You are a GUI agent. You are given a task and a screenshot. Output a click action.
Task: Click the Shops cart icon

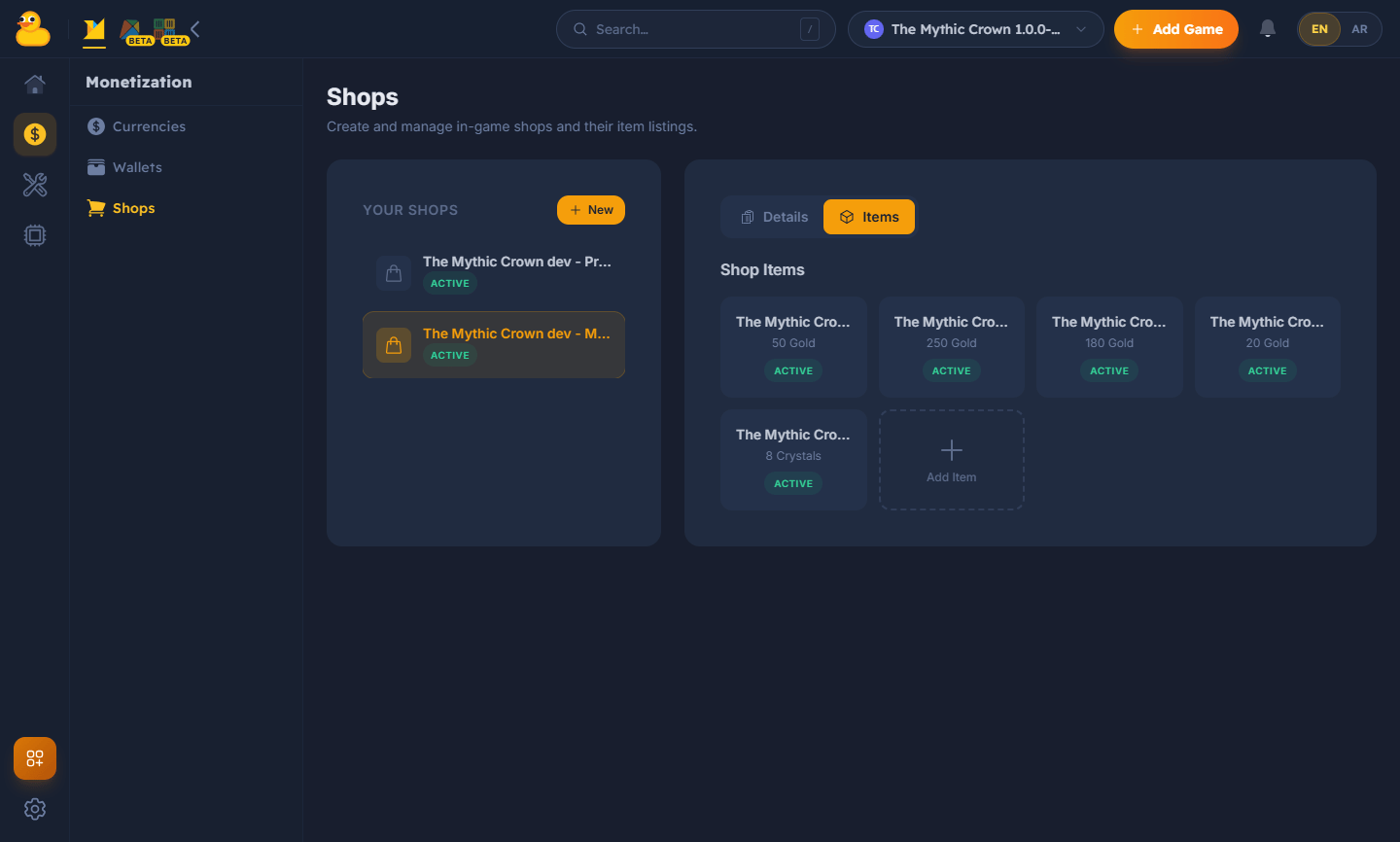(96, 208)
